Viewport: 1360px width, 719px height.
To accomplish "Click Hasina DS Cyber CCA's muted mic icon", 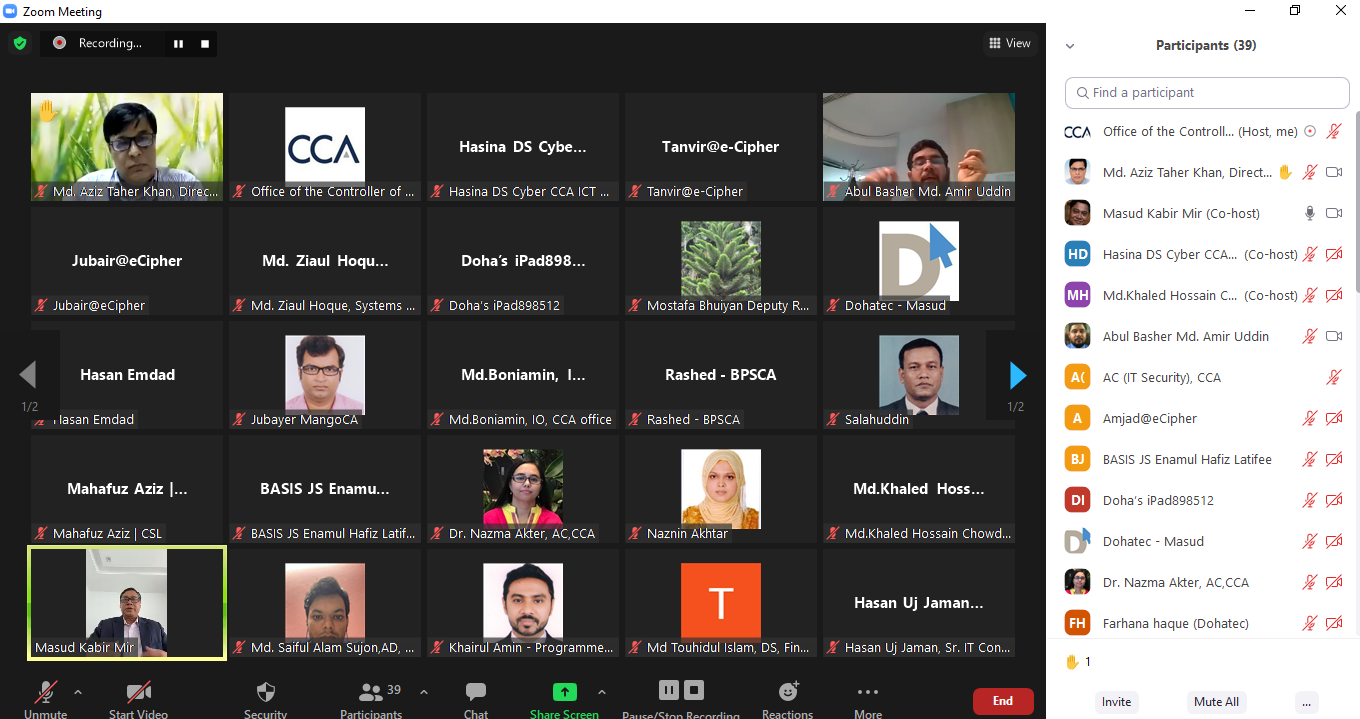I will (1309, 254).
